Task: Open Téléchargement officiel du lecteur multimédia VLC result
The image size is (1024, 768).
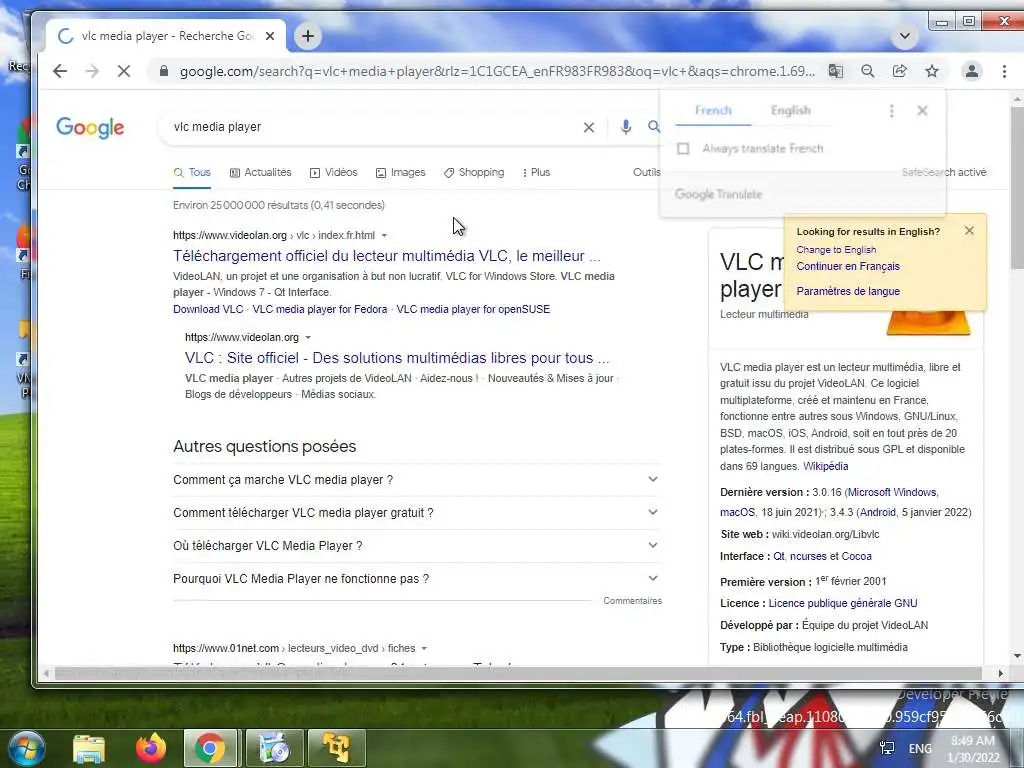Action: 387,256
